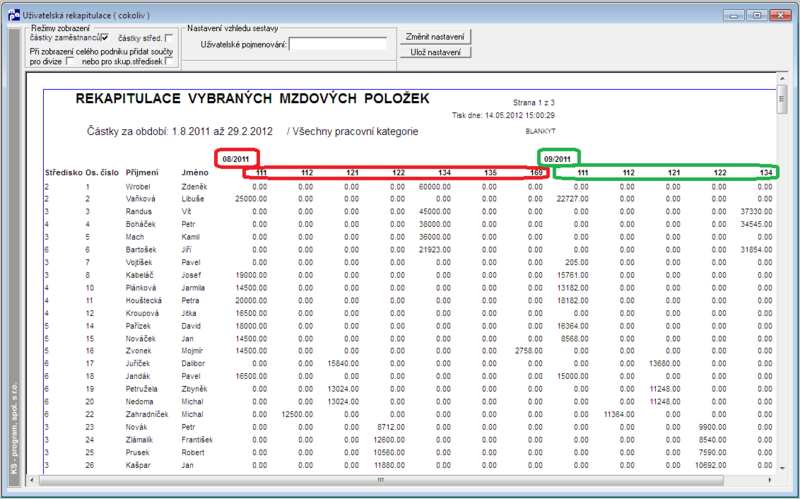Click the vertical scrollbar thumb
This screenshot has width=800, height=499.
click(782, 99)
